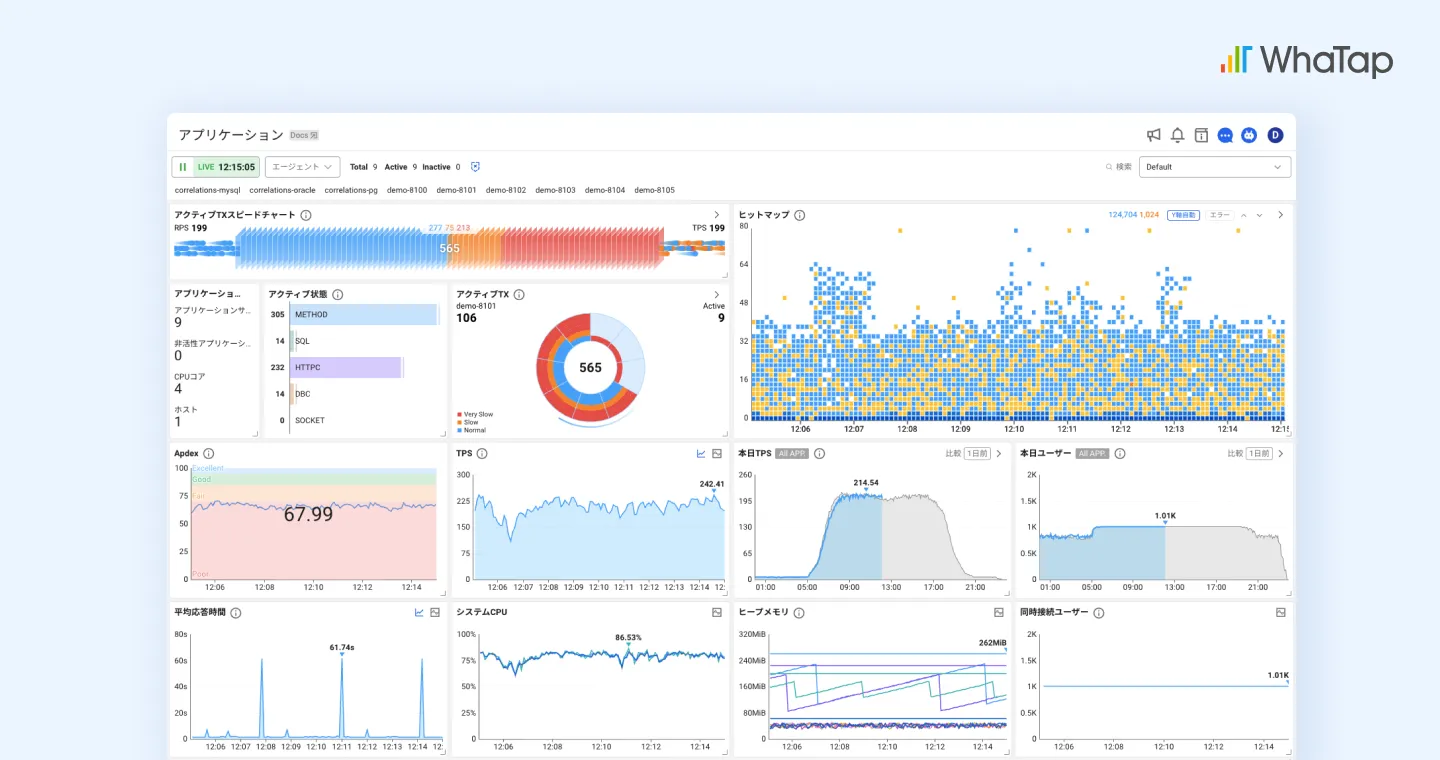Viewport: 1440px width, 760px height.
Task: Click All APP badge on 本日TPS
Action: [x=792, y=454]
